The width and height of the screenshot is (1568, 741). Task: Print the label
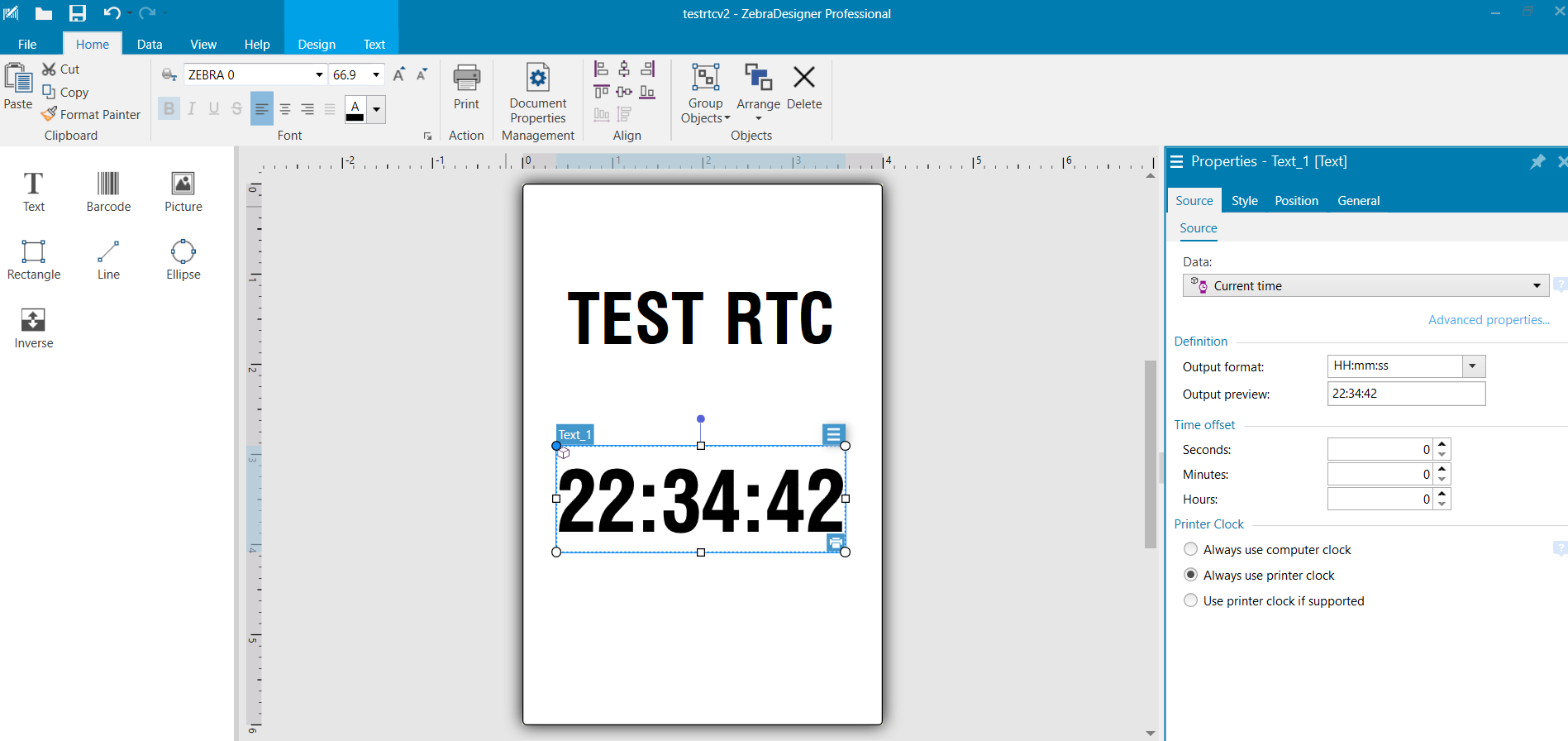[466, 87]
